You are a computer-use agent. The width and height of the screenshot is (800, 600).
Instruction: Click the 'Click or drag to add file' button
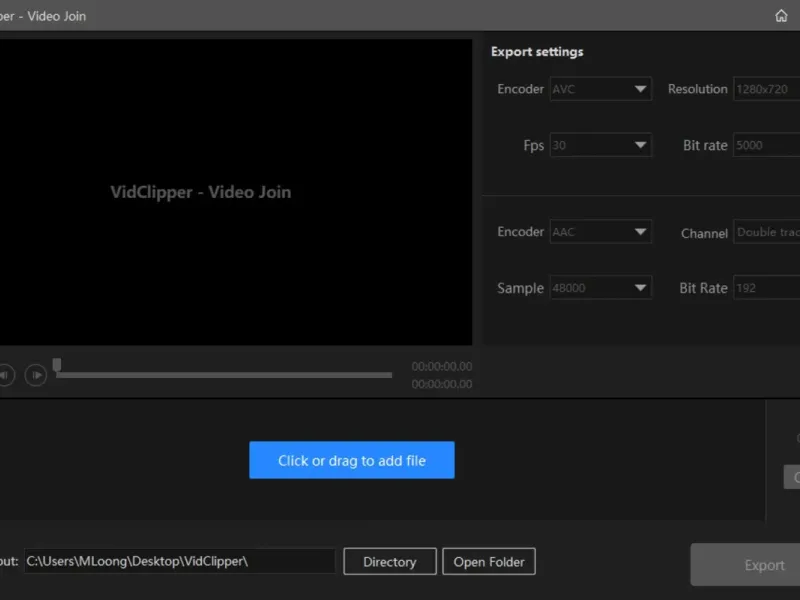click(352, 460)
